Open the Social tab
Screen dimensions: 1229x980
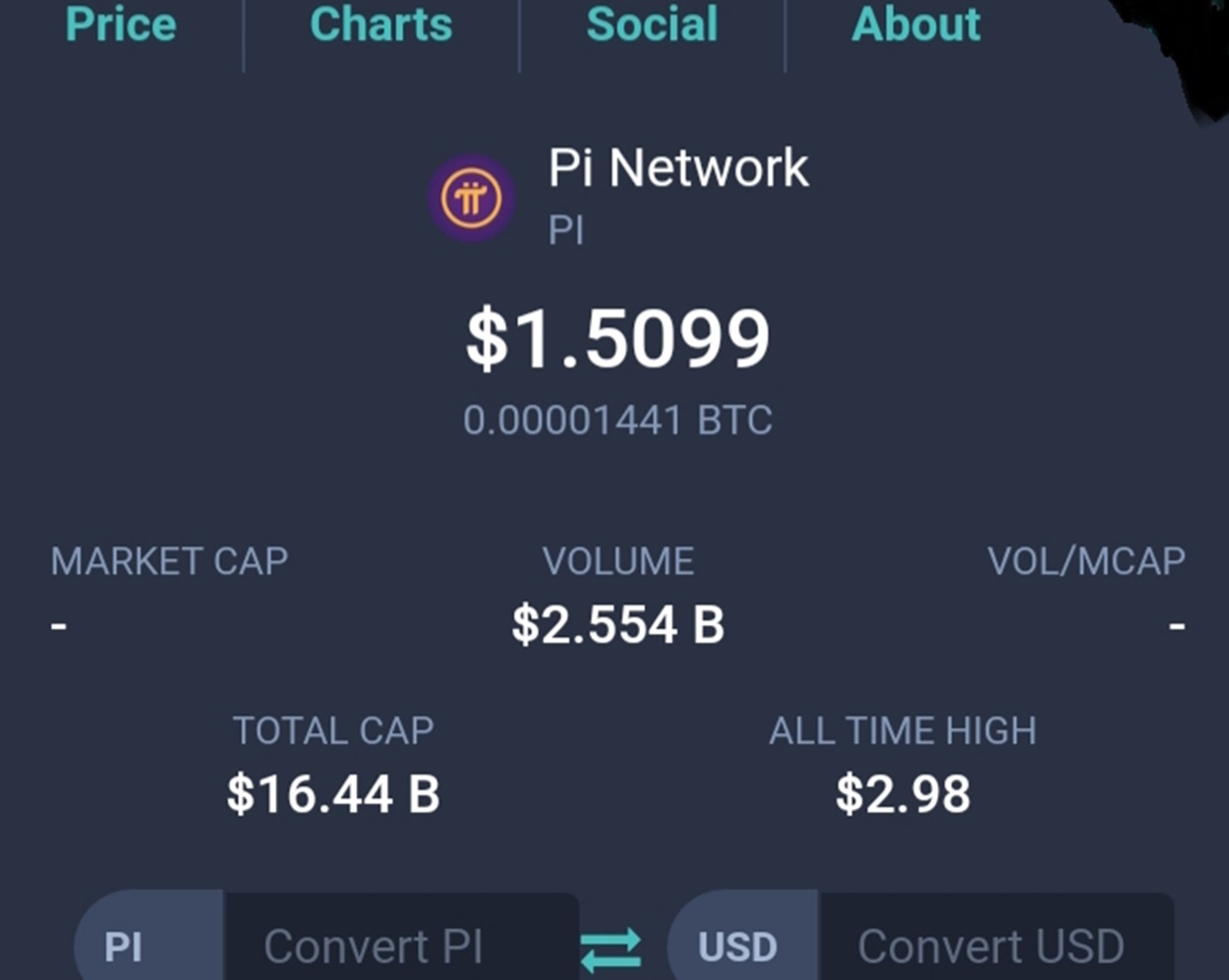(x=652, y=25)
